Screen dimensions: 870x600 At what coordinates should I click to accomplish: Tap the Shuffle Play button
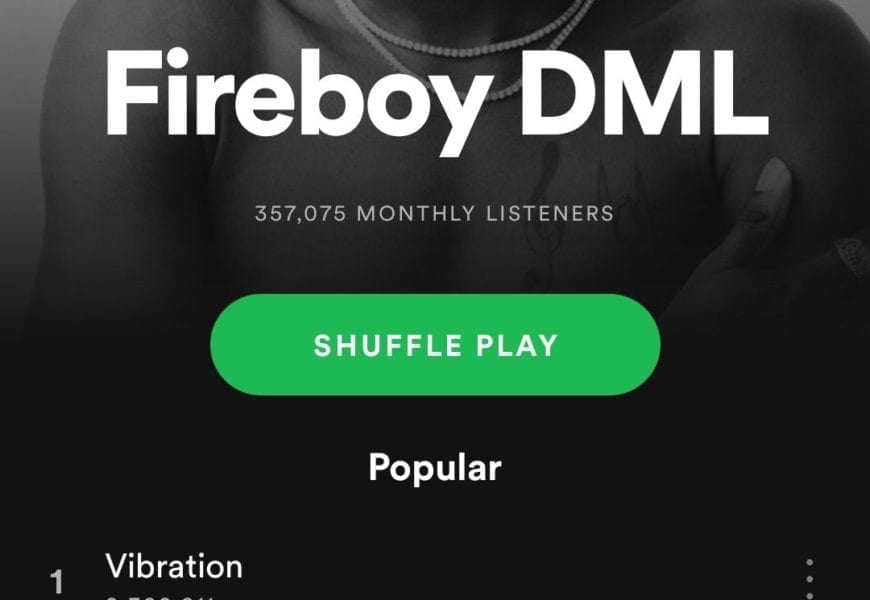click(435, 345)
